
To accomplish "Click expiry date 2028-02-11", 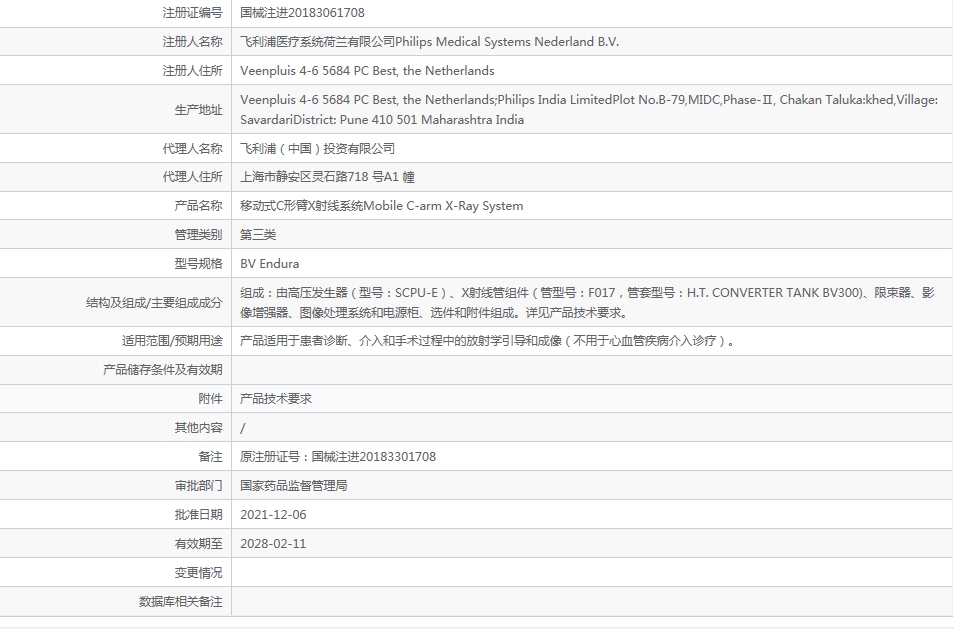I will pos(273,544).
